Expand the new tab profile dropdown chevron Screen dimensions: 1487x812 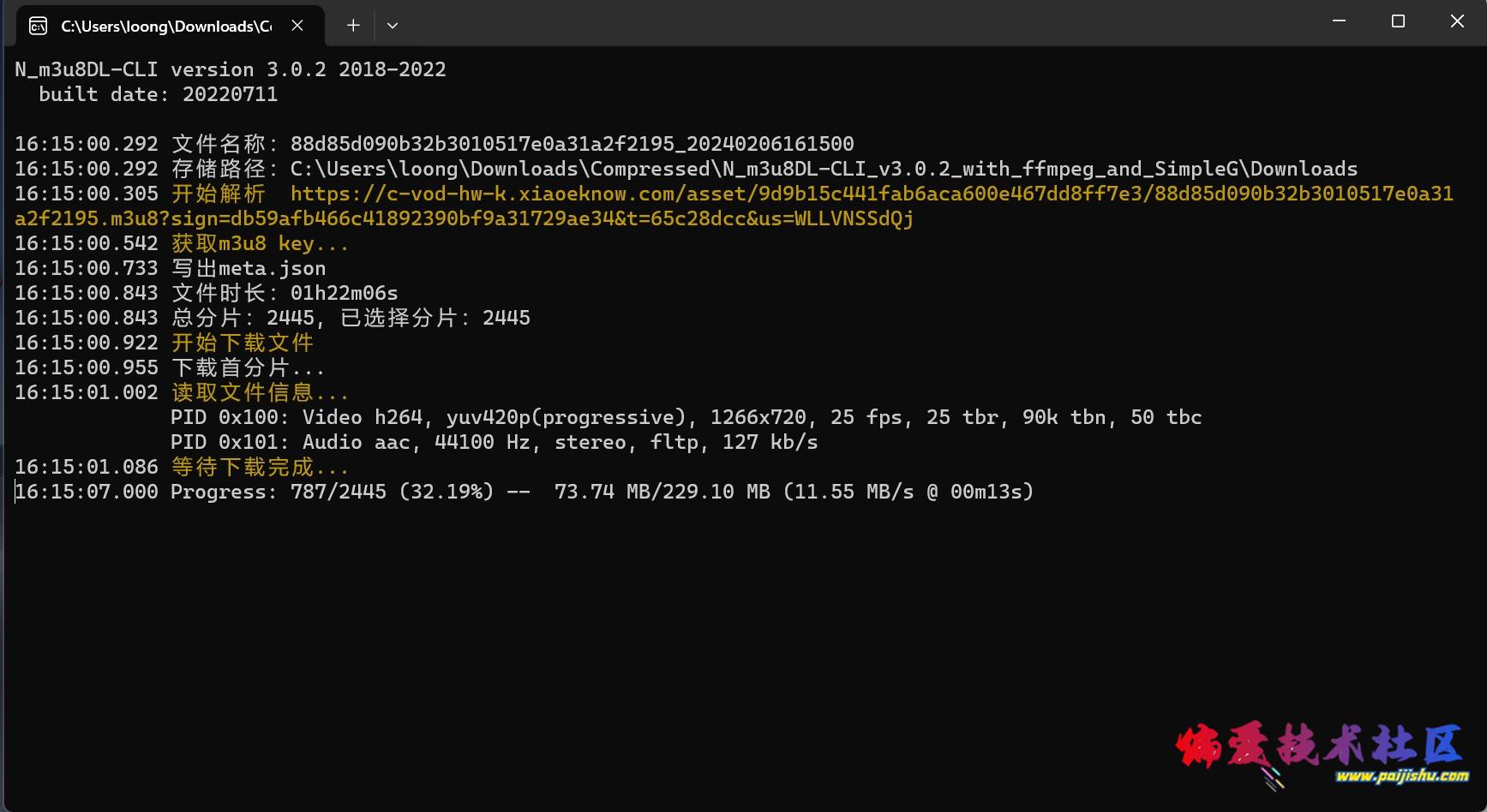click(x=393, y=26)
